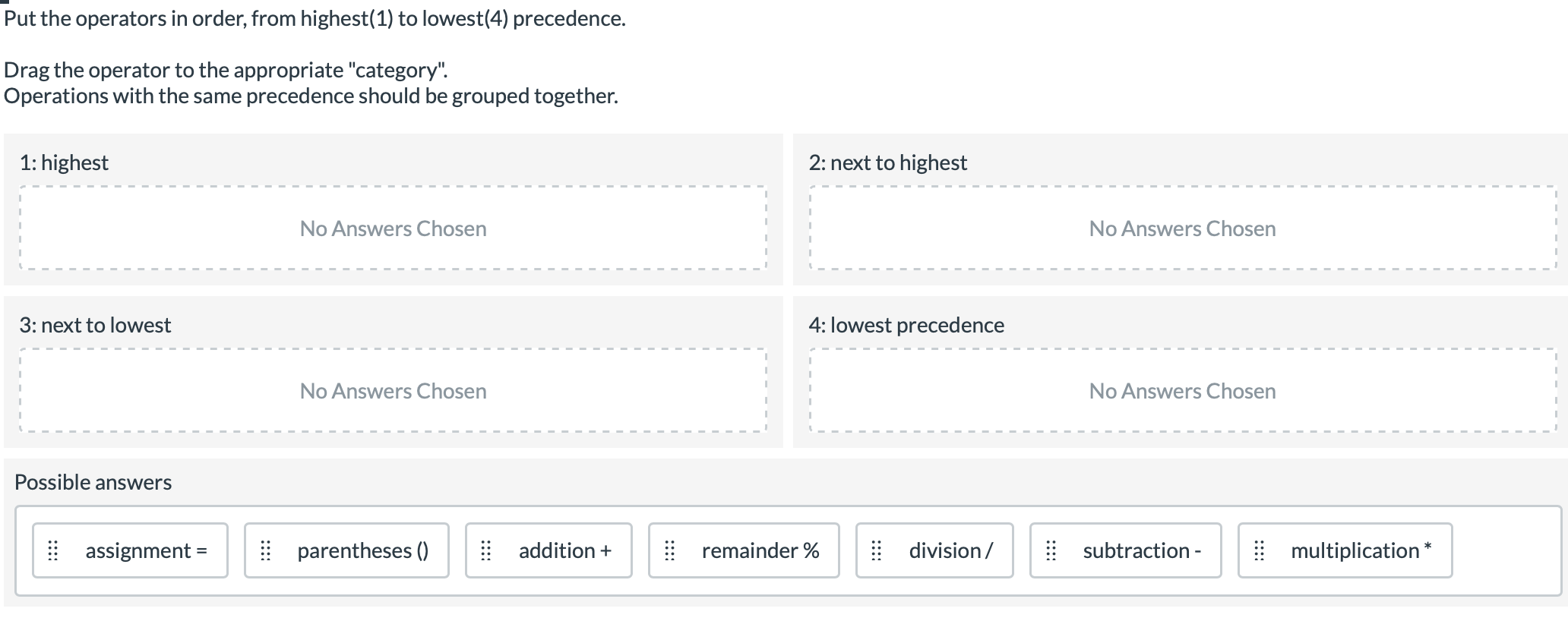Click the subtraction - drag handle
The width and height of the screenshot is (1568, 621).
1051,550
